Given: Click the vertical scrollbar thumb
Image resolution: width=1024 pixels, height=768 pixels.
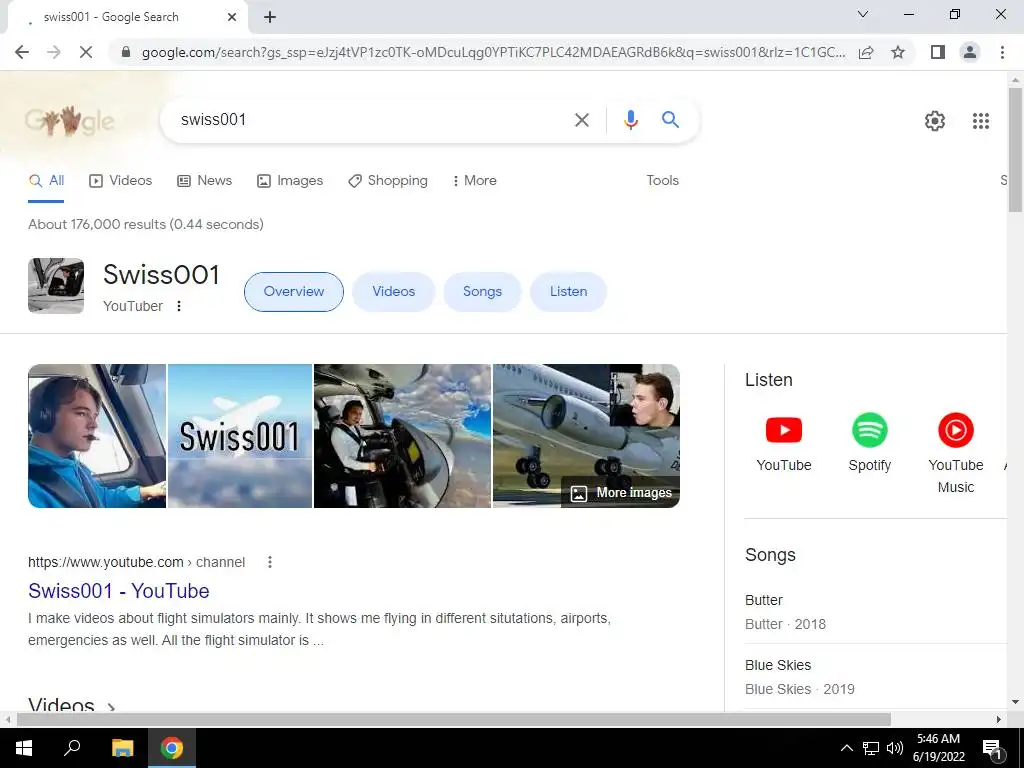Looking at the screenshot, I should coord(1015,149).
